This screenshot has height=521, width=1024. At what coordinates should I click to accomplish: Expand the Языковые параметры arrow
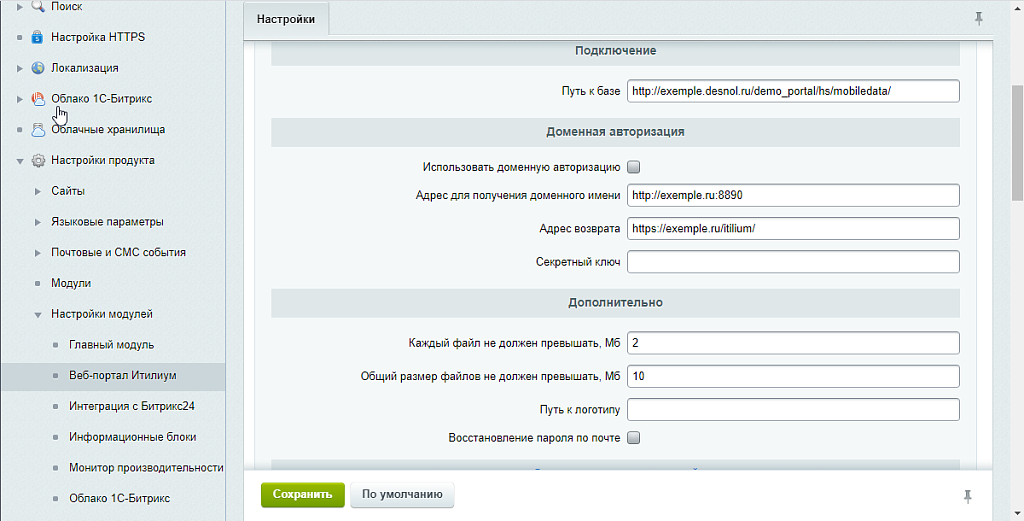point(38,222)
